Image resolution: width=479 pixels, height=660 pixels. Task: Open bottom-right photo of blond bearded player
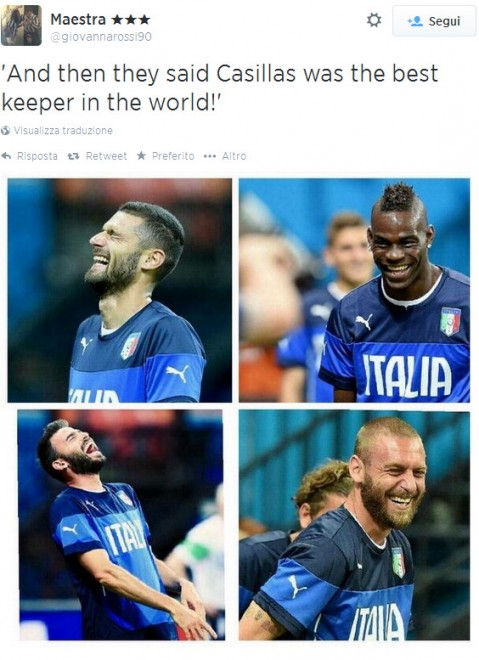click(x=354, y=526)
